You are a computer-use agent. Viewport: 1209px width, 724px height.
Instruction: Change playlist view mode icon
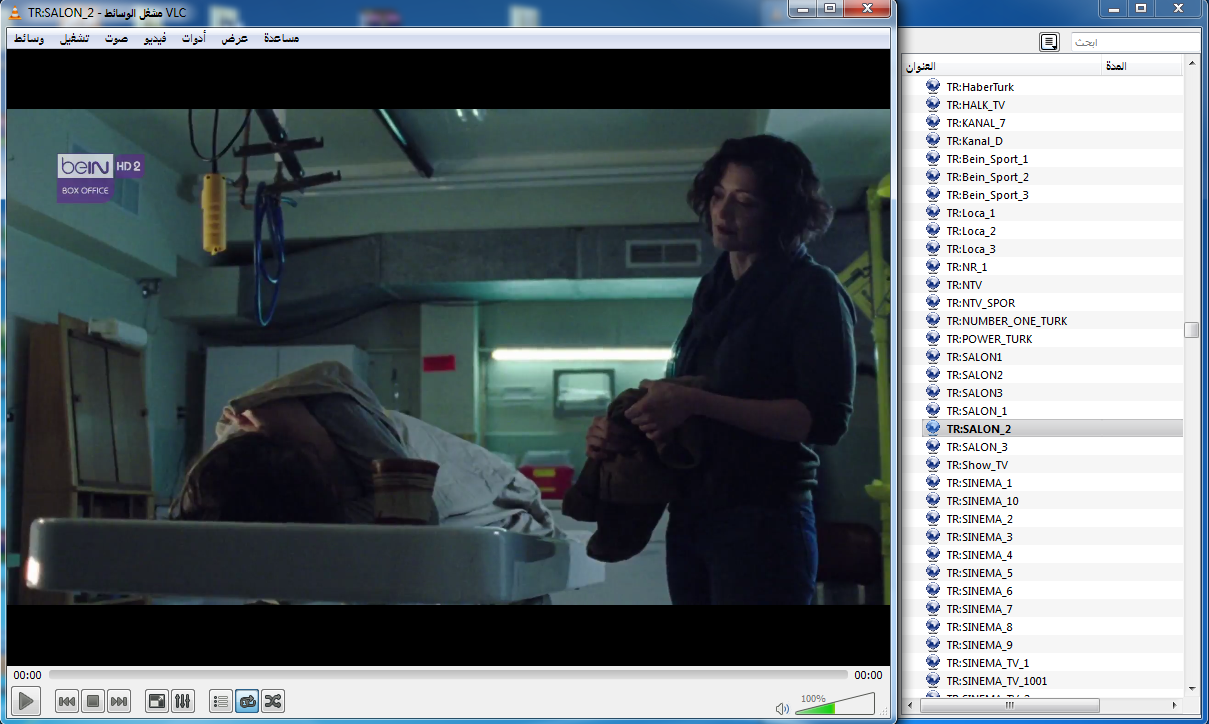pyautogui.click(x=1049, y=42)
